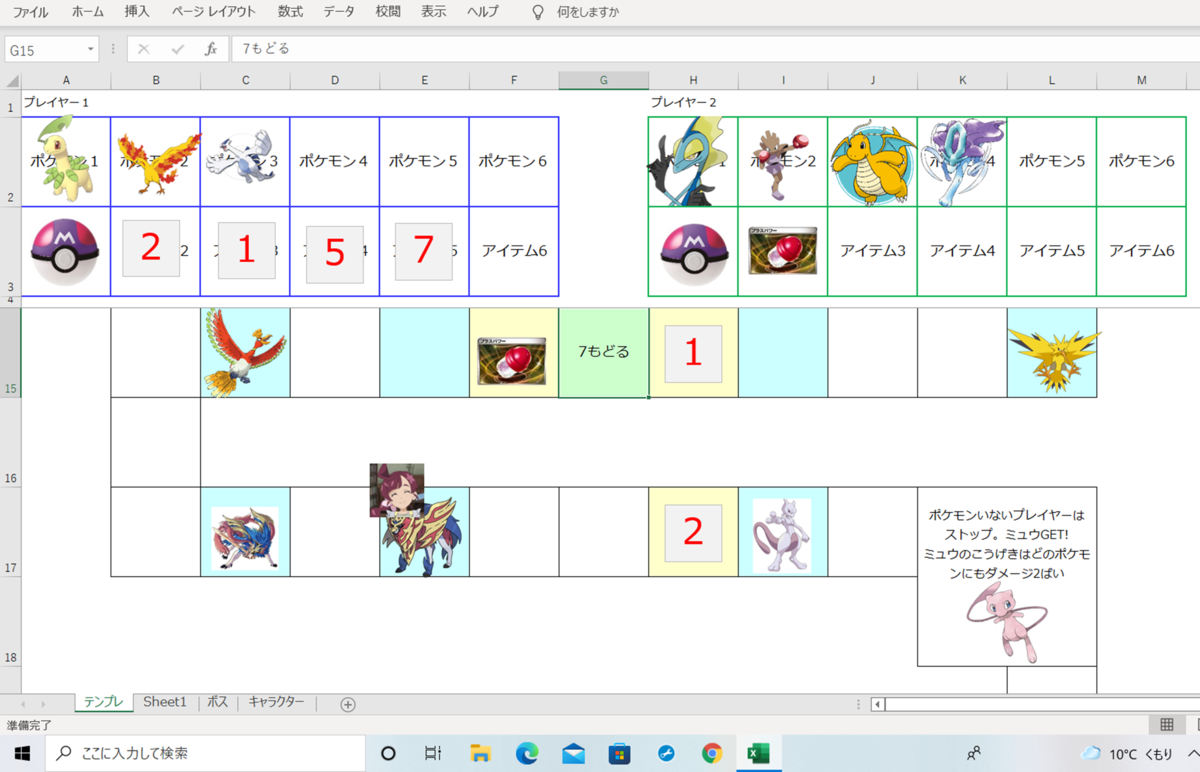This screenshot has width=1200, height=772.
Task: Open the weather widget showing 10°C くもり
Action: [x=1127, y=753]
